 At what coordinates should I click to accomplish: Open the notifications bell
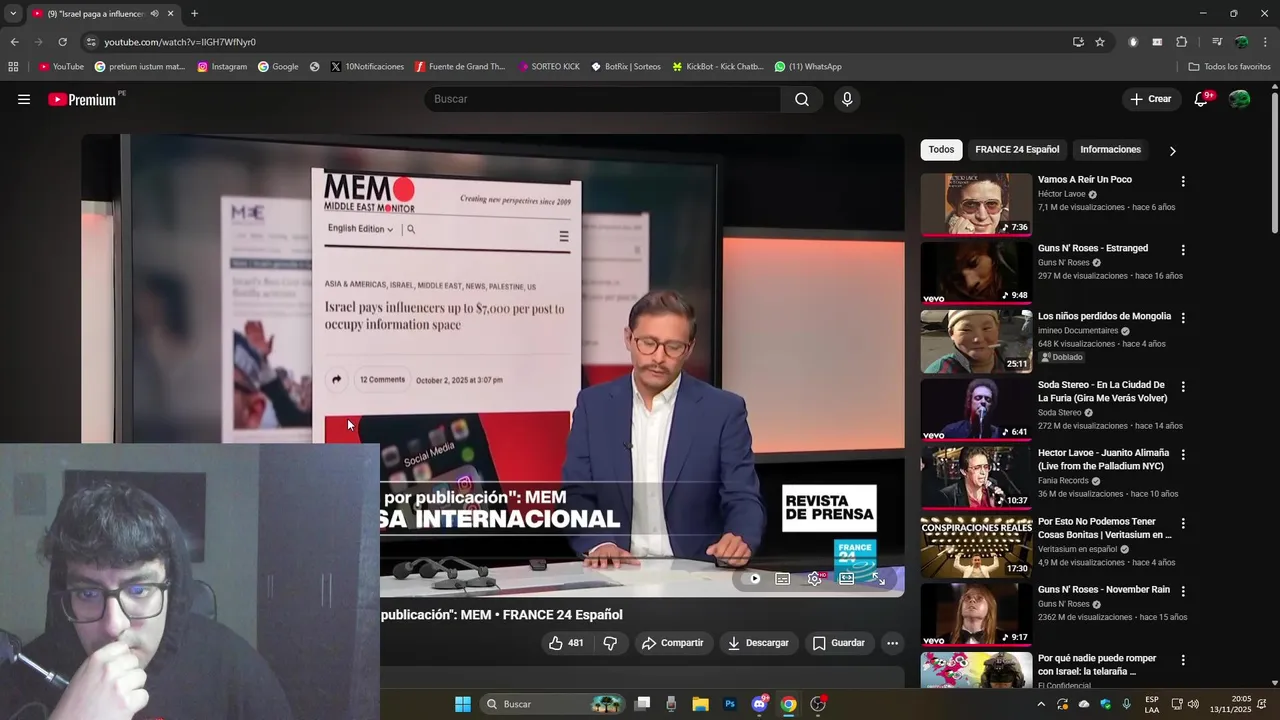pyautogui.click(x=1202, y=99)
